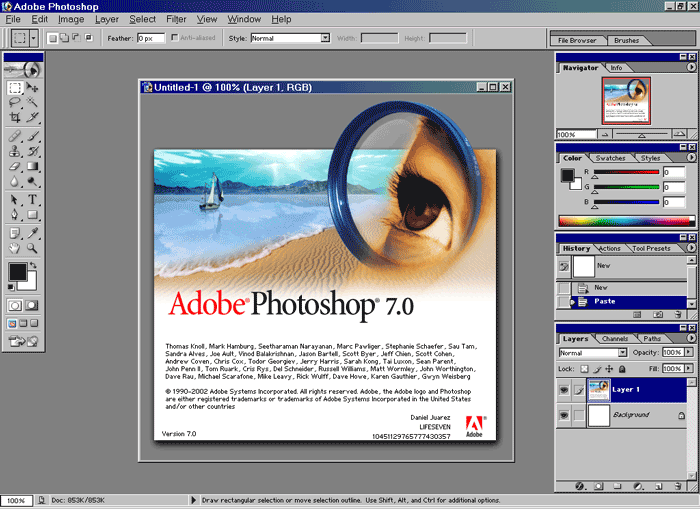Create new layer using Layers panel icon

(658, 486)
